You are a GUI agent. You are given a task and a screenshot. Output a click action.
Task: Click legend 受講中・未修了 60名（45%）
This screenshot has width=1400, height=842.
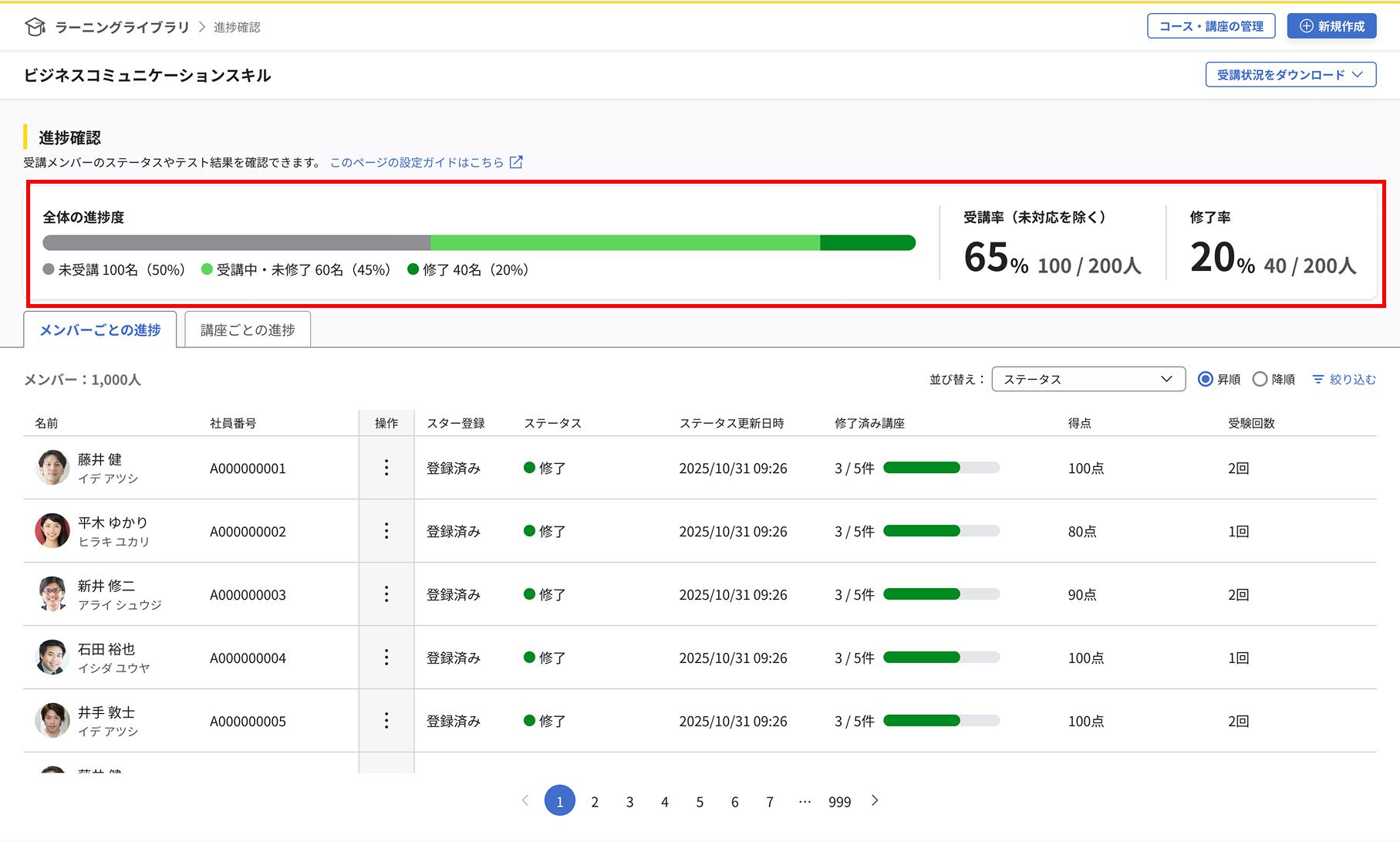(x=296, y=269)
